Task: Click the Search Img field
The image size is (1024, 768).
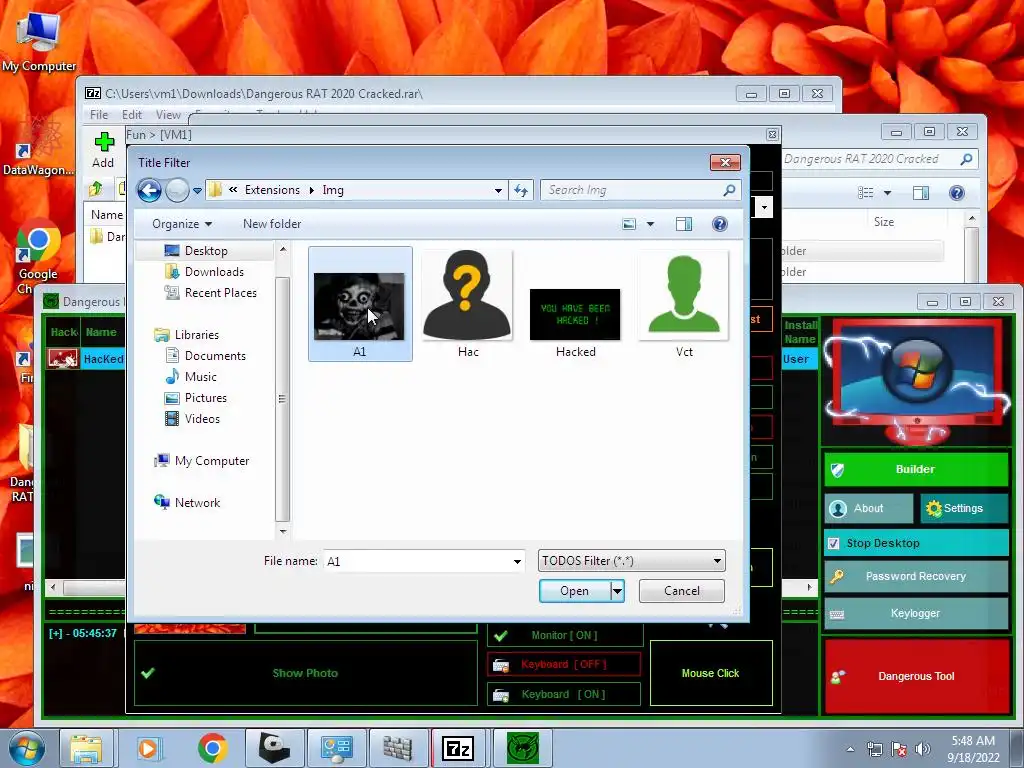Action: click(633, 190)
